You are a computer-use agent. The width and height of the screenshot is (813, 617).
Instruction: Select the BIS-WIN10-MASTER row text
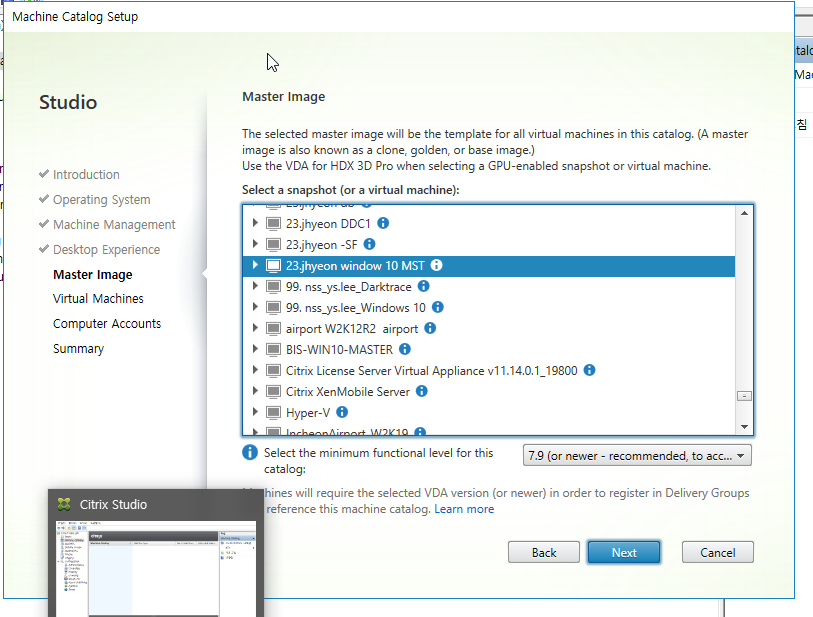click(339, 349)
